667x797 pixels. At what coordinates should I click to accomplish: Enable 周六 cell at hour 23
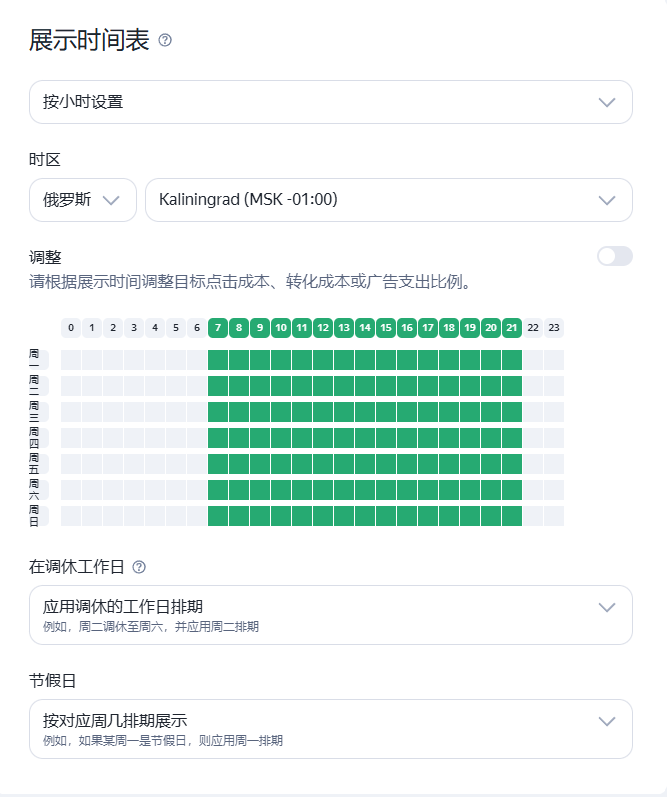click(x=554, y=490)
